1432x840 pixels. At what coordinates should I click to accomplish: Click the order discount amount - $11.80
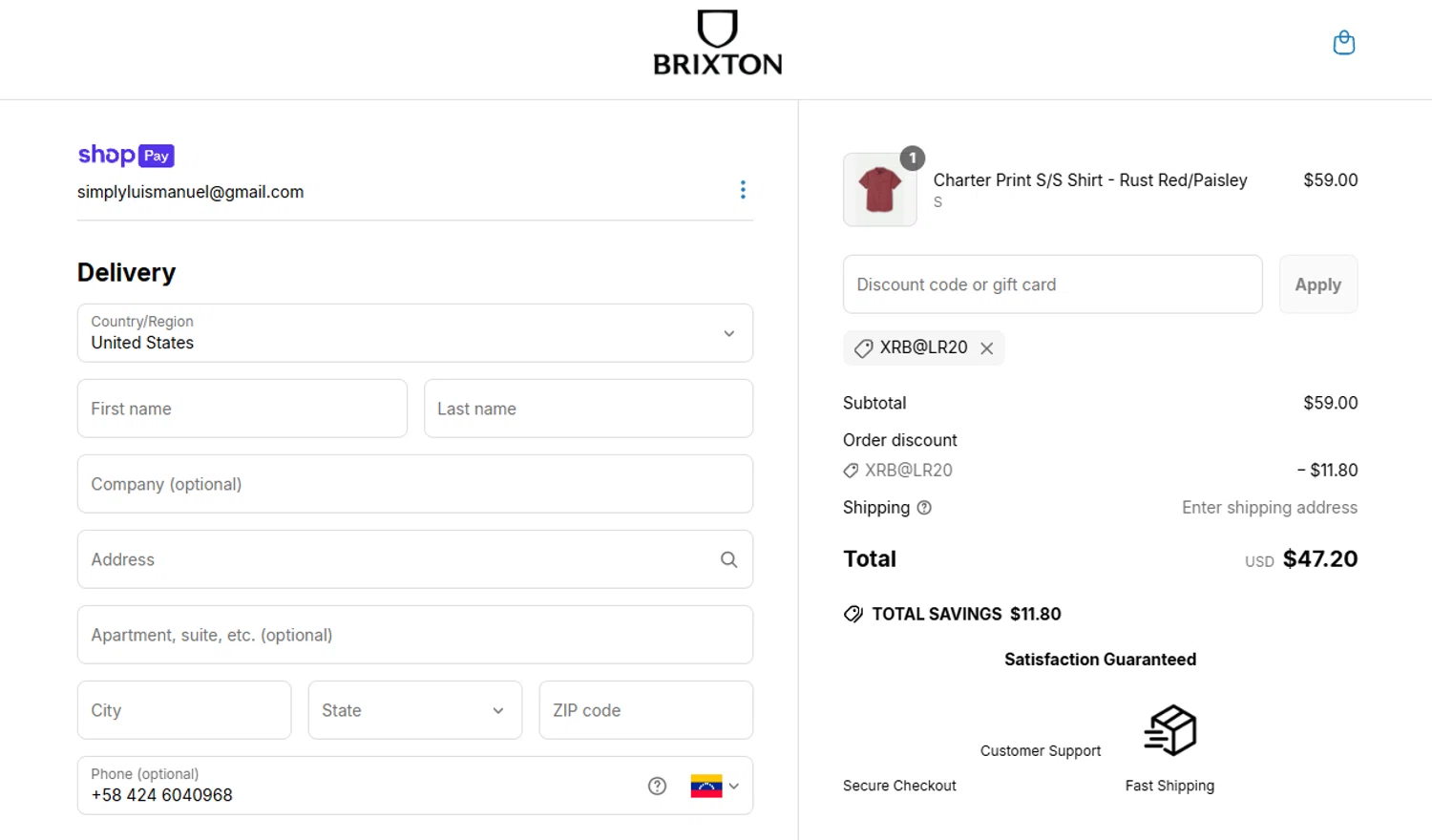point(1327,471)
